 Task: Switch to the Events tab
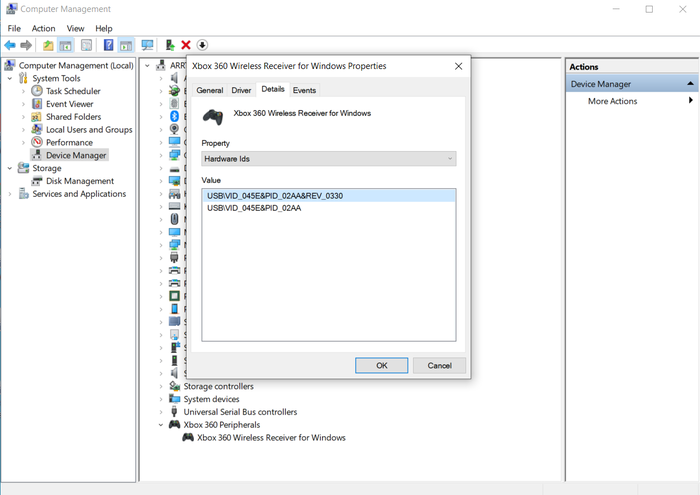(x=304, y=90)
